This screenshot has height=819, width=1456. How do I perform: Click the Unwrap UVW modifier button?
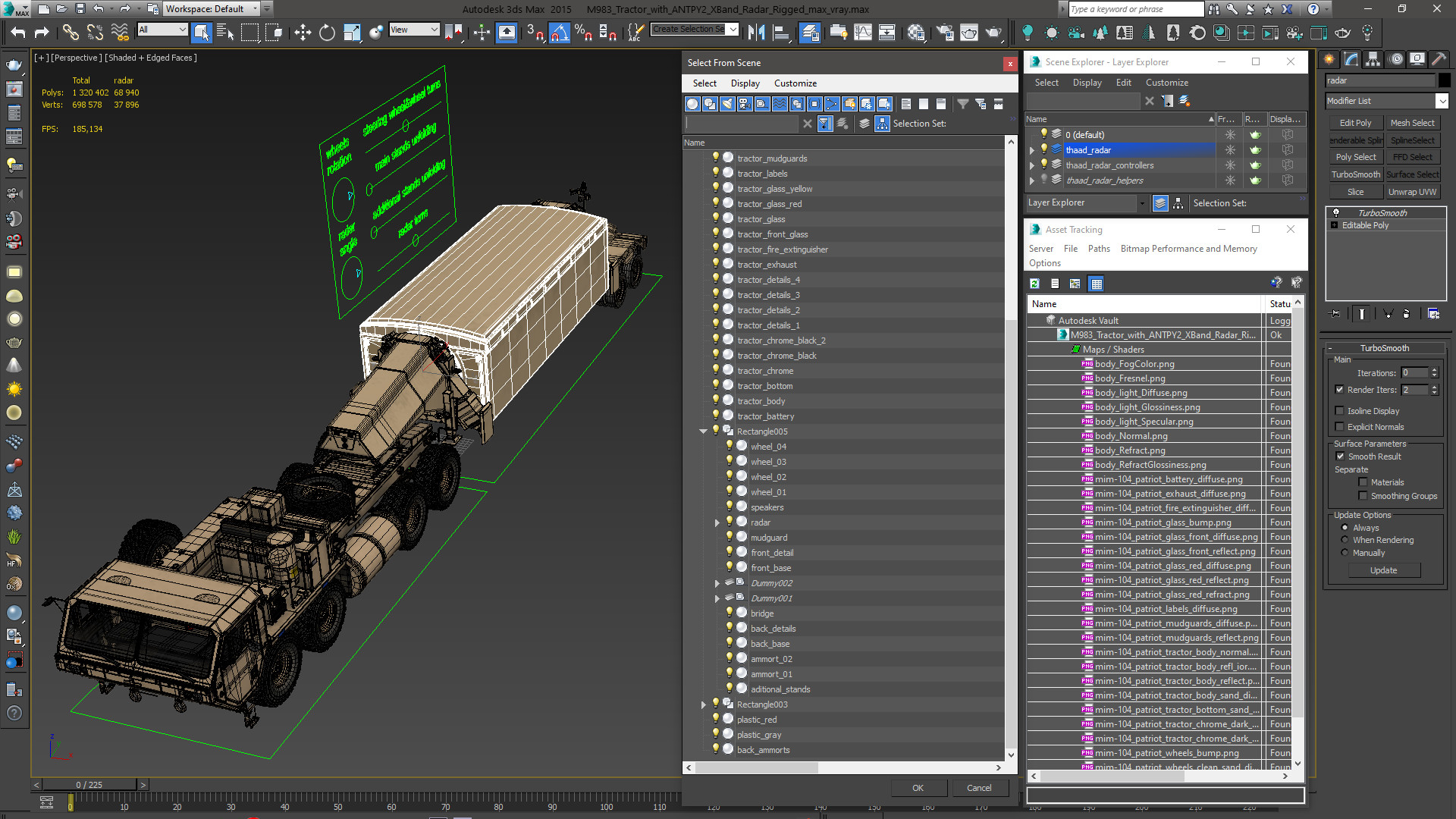coord(1412,192)
